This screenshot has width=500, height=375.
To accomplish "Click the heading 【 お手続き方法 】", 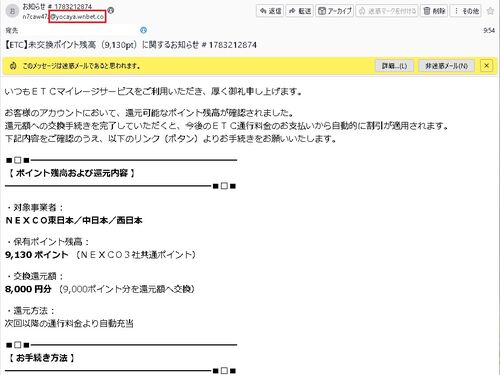I will click(x=42, y=358).
